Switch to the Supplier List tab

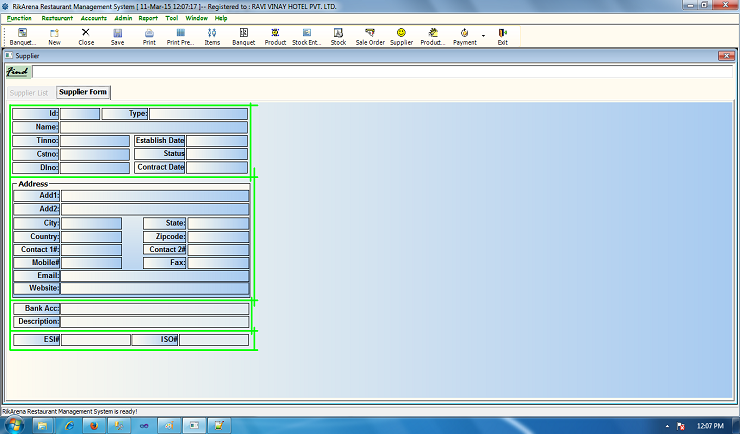[29, 92]
